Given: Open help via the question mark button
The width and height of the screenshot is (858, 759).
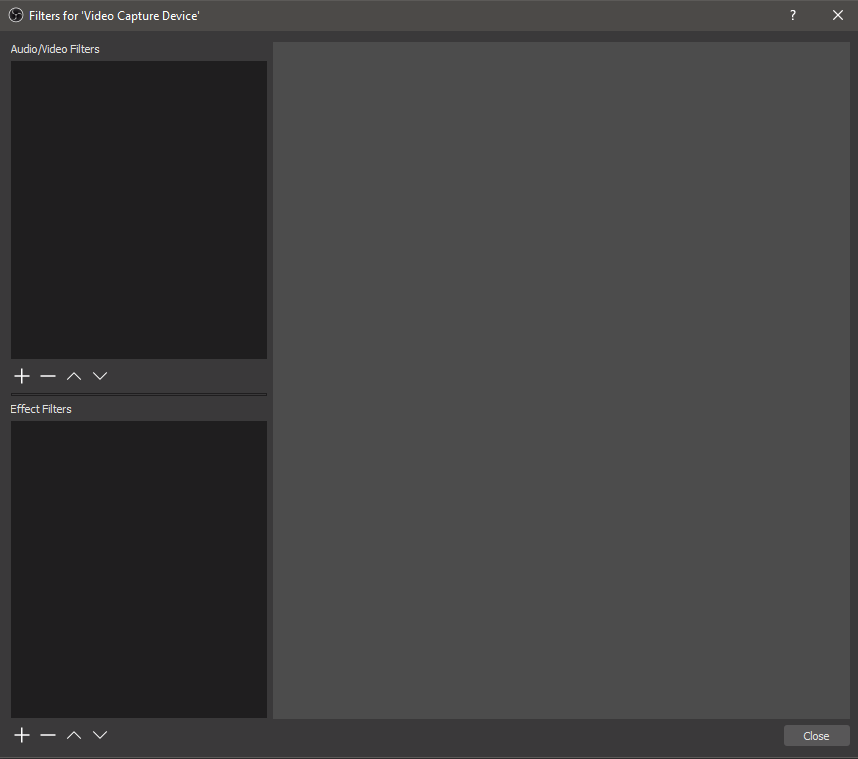Looking at the screenshot, I should click(x=793, y=15).
